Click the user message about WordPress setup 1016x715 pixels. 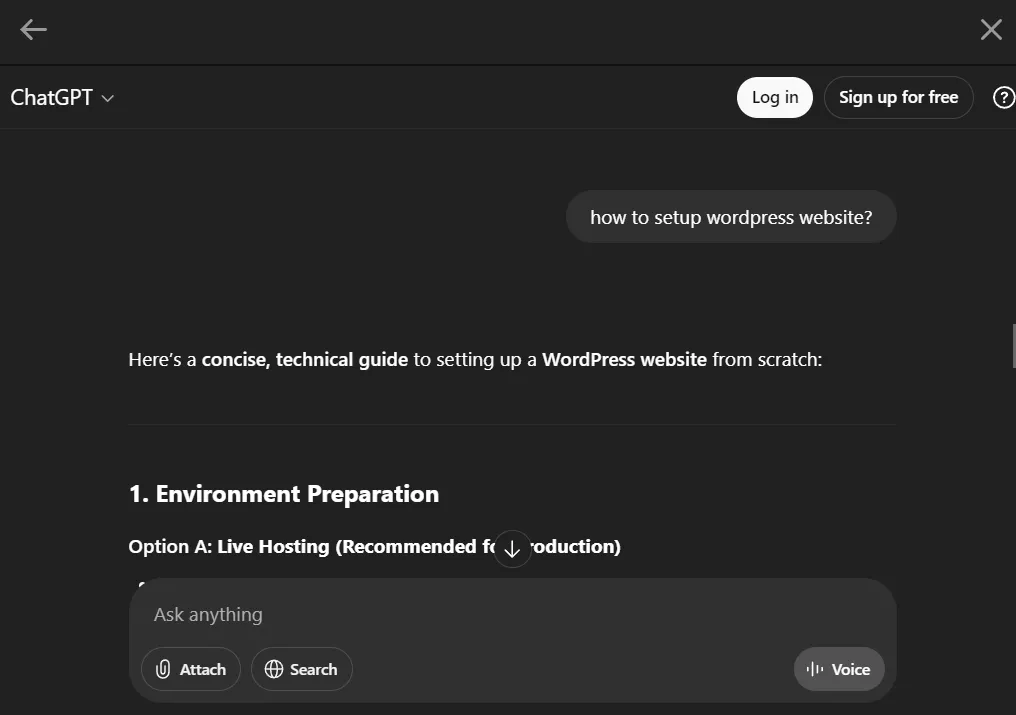(731, 217)
